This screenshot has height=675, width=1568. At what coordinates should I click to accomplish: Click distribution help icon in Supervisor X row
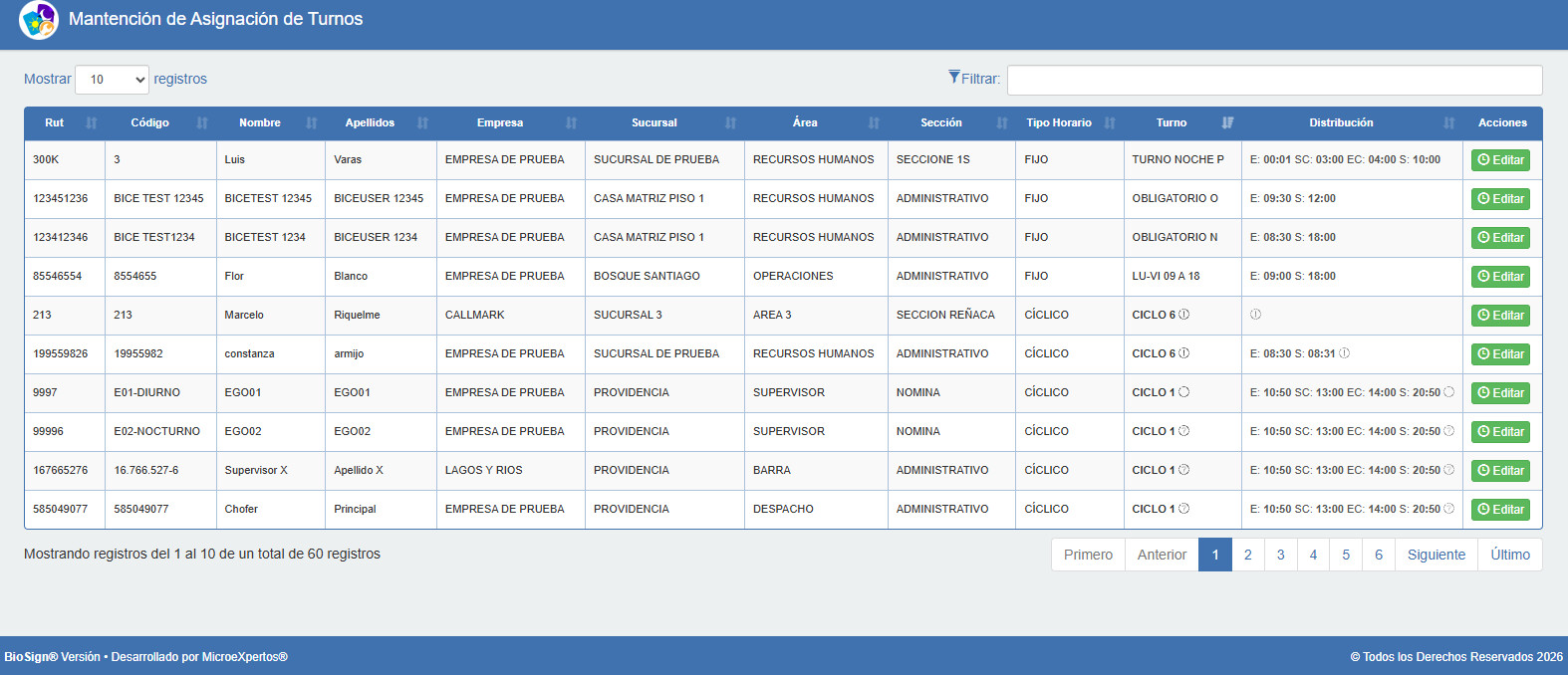click(x=1448, y=470)
